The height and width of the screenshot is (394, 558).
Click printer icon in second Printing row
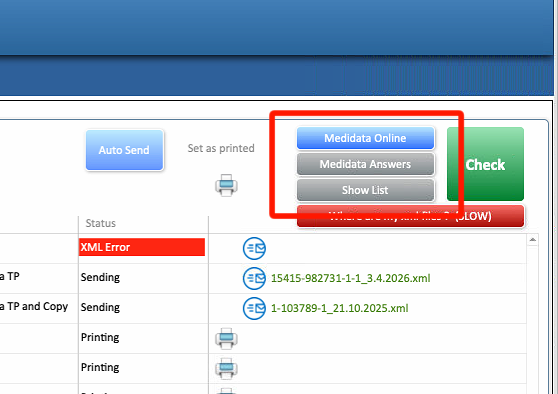(226, 368)
